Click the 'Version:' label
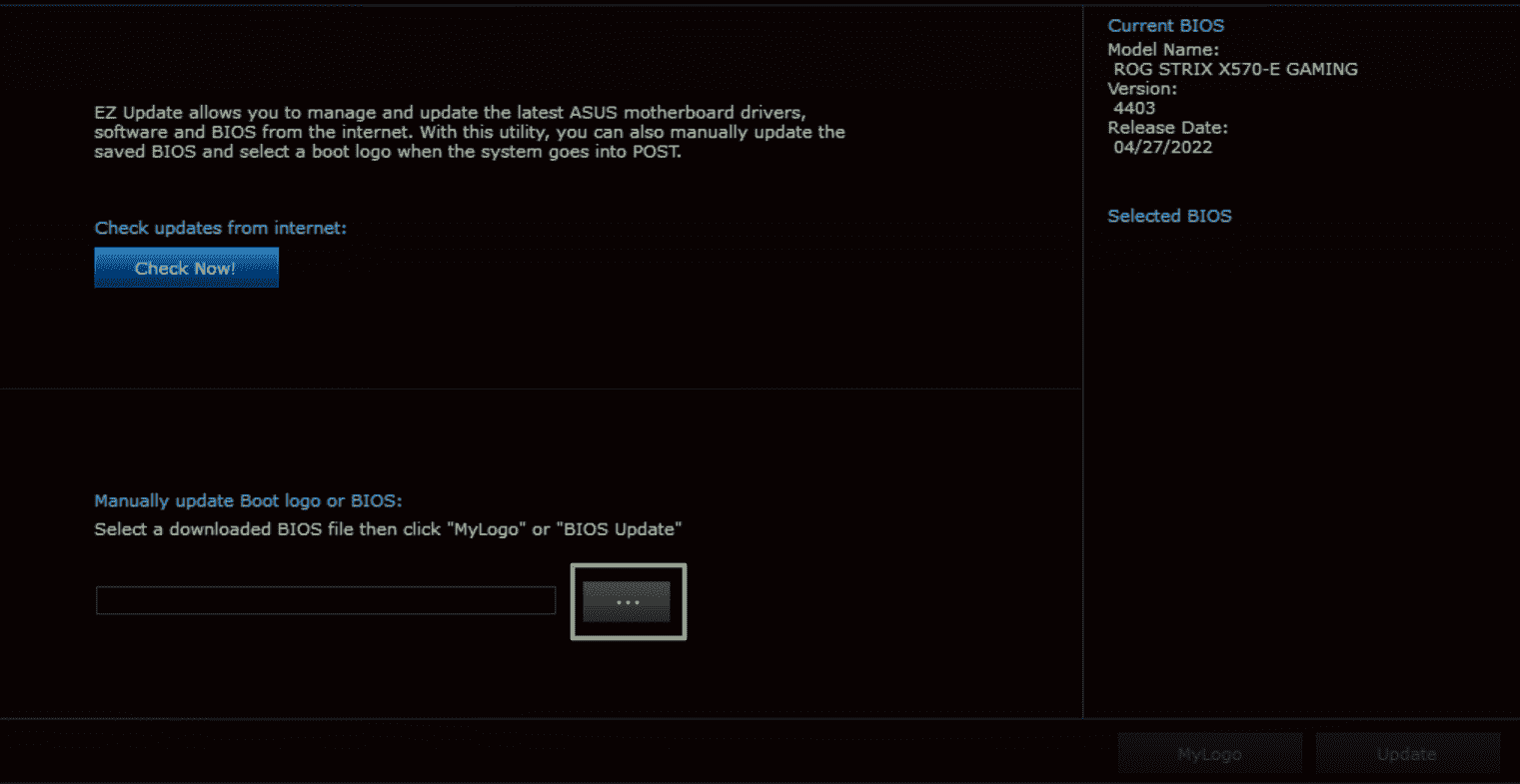Screen dimensions: 1520x784 coord(1142,89)
